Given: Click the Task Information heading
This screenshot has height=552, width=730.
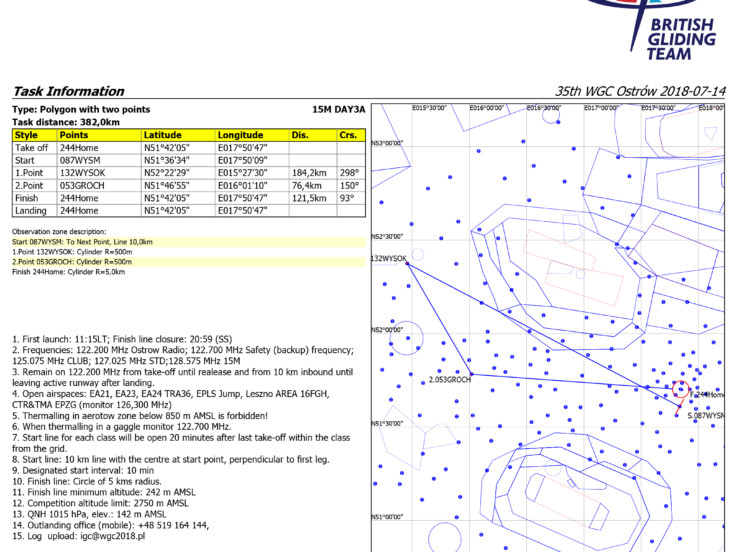Looking at the screenshot, I should click(x=68, y=91).
